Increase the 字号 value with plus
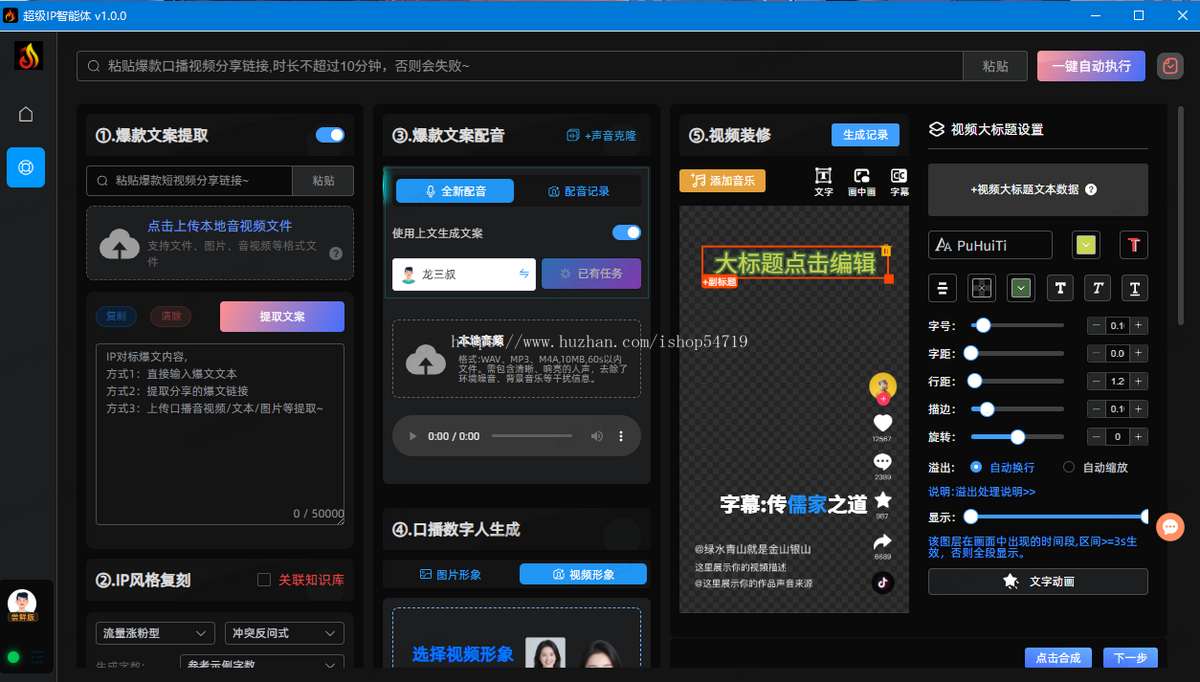 click(x=1139, y=325)
